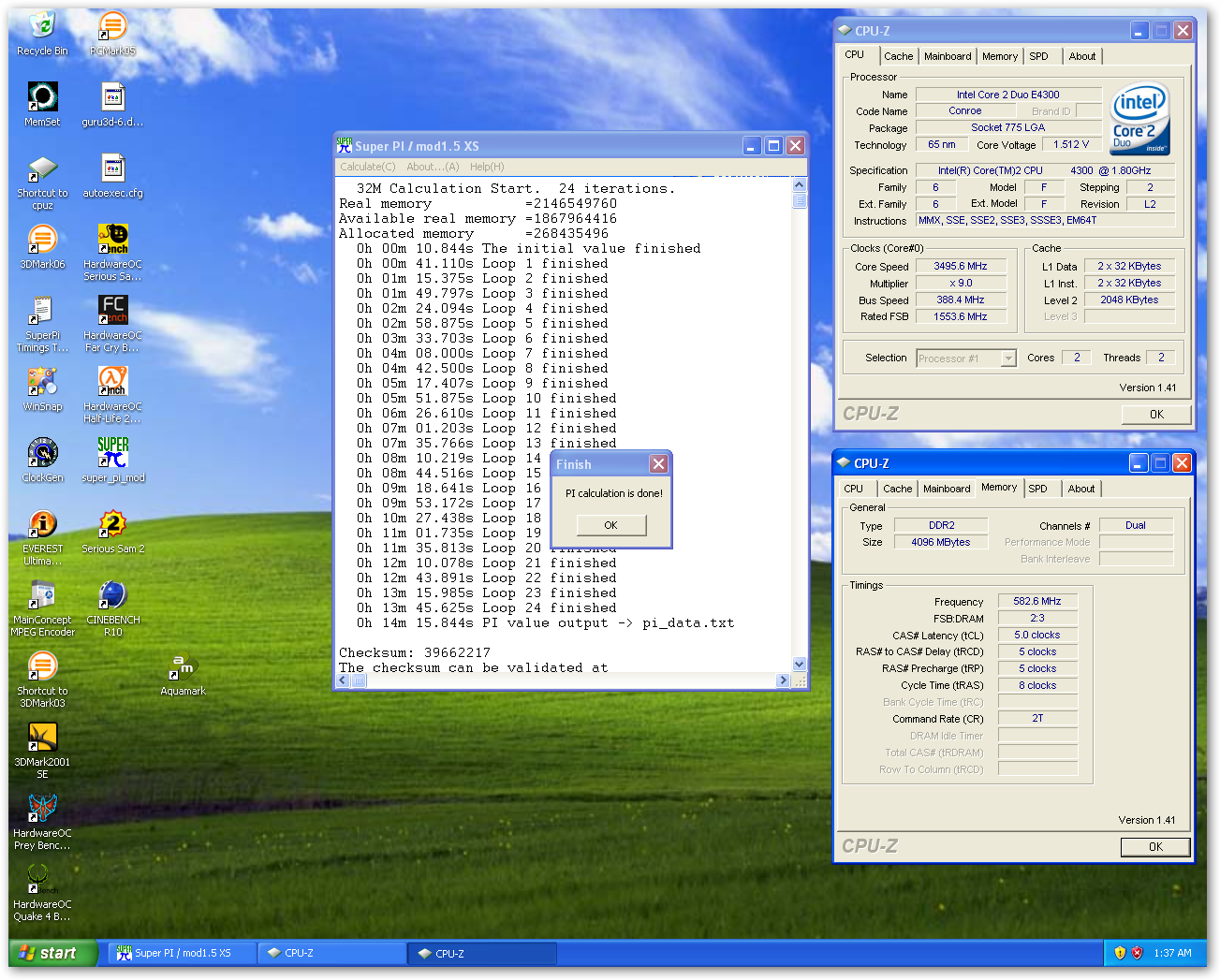The width and height of the screenshot is (1220, 980).
Task: Select the MemSet desktop icon
Action: point(42,104)
